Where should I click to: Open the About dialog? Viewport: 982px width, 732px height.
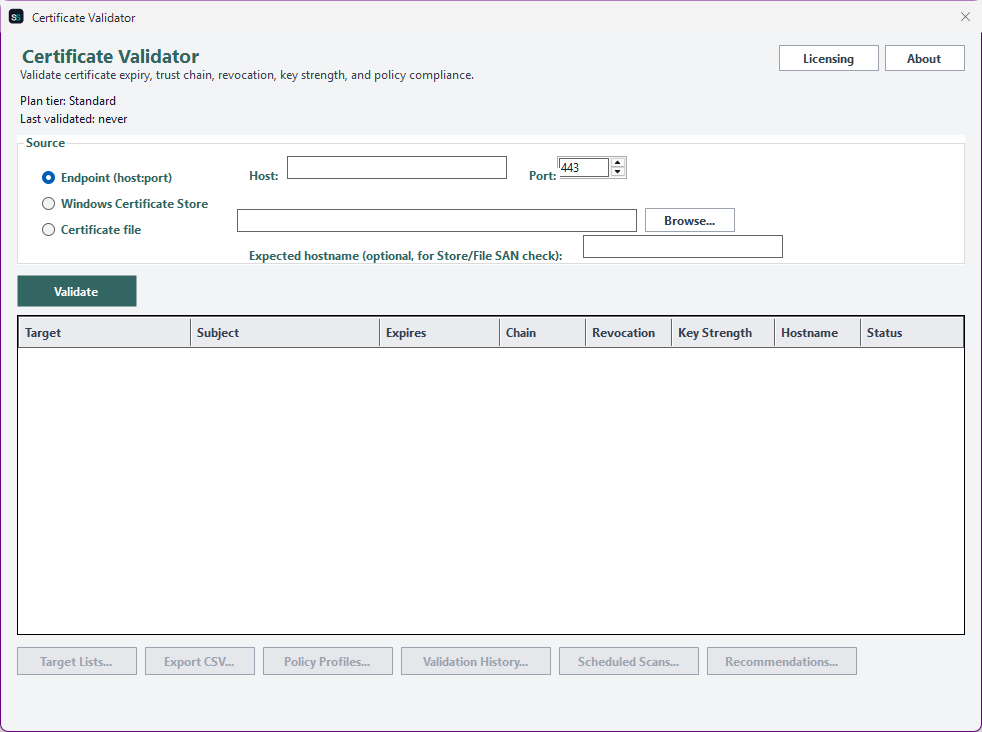click(x=924, y=58)
